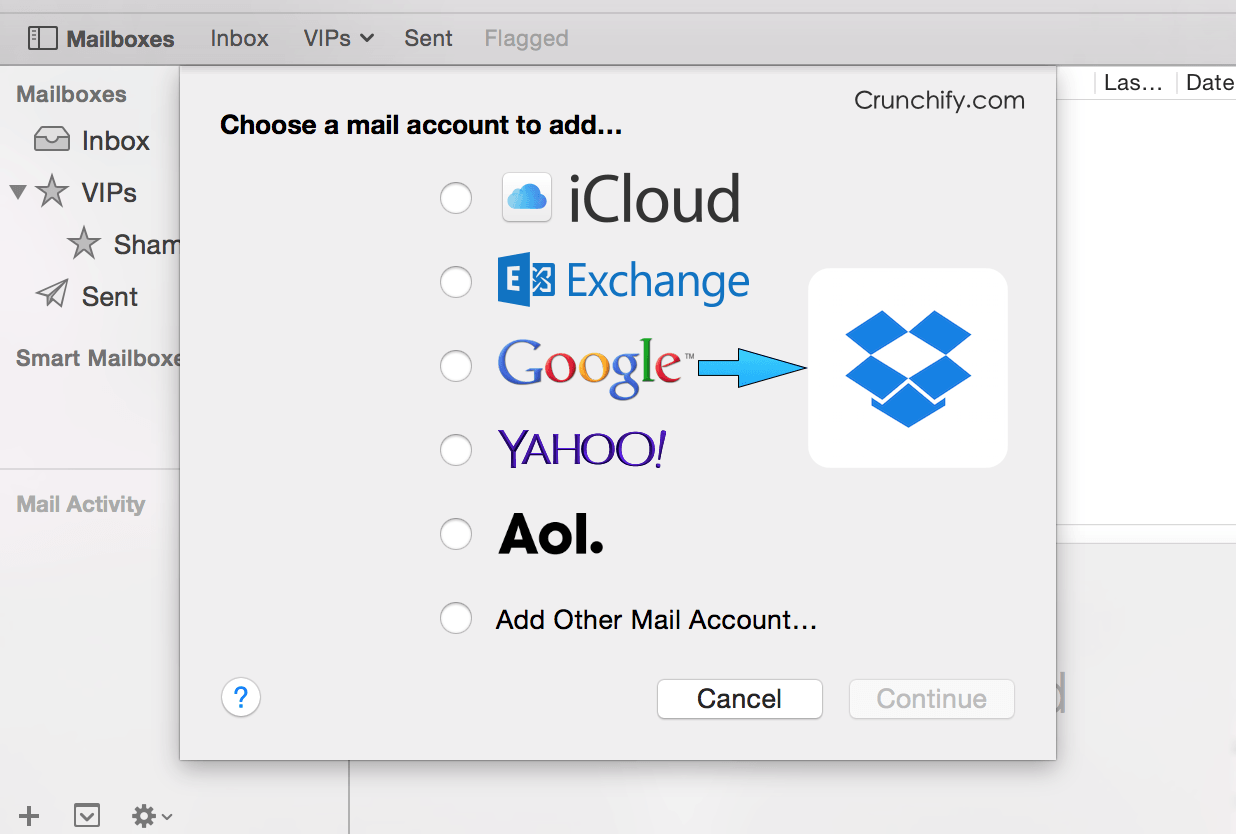The image size is (1236, 834).
Task: Click the Date column header
Action: click(1209, 83)
